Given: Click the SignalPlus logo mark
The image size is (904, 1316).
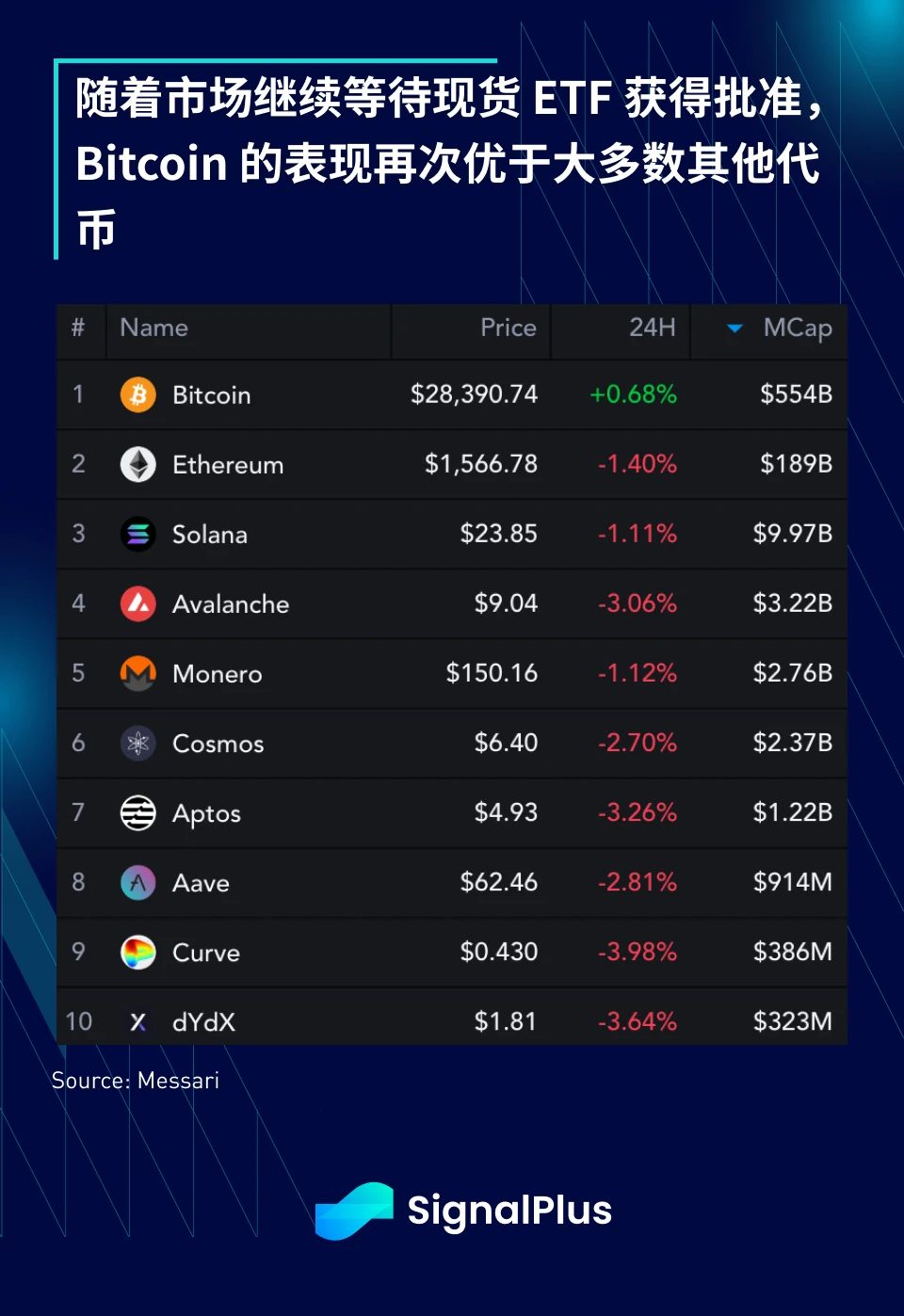Looking at the screenshot, I should 354,1211.
